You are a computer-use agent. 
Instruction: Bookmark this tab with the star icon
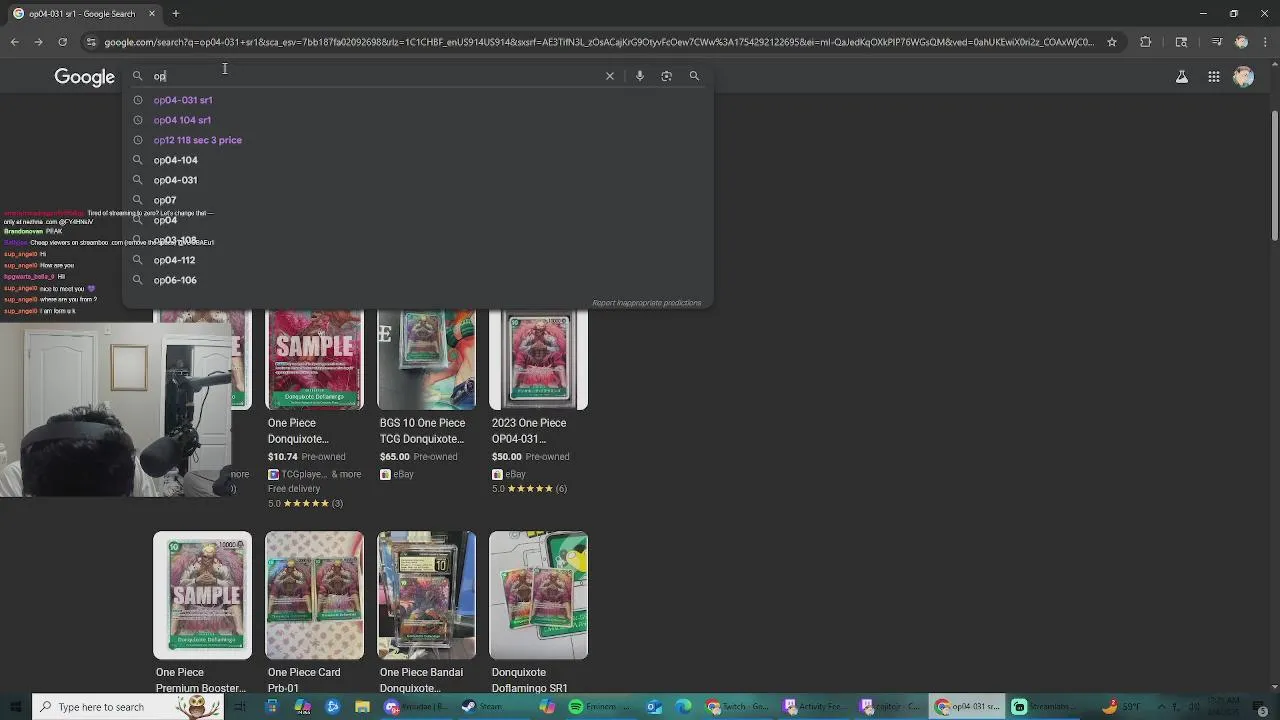(1111, 42)
